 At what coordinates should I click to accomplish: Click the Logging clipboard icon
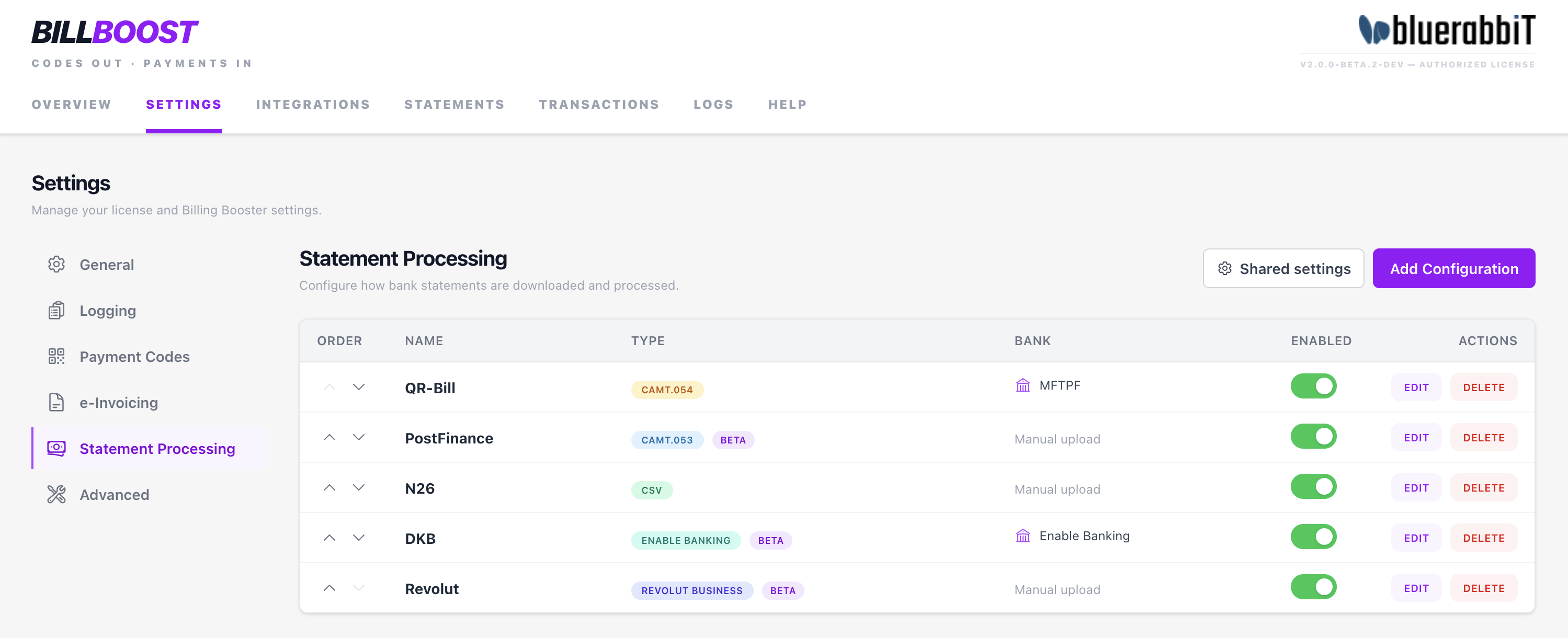tap(56, 311)
